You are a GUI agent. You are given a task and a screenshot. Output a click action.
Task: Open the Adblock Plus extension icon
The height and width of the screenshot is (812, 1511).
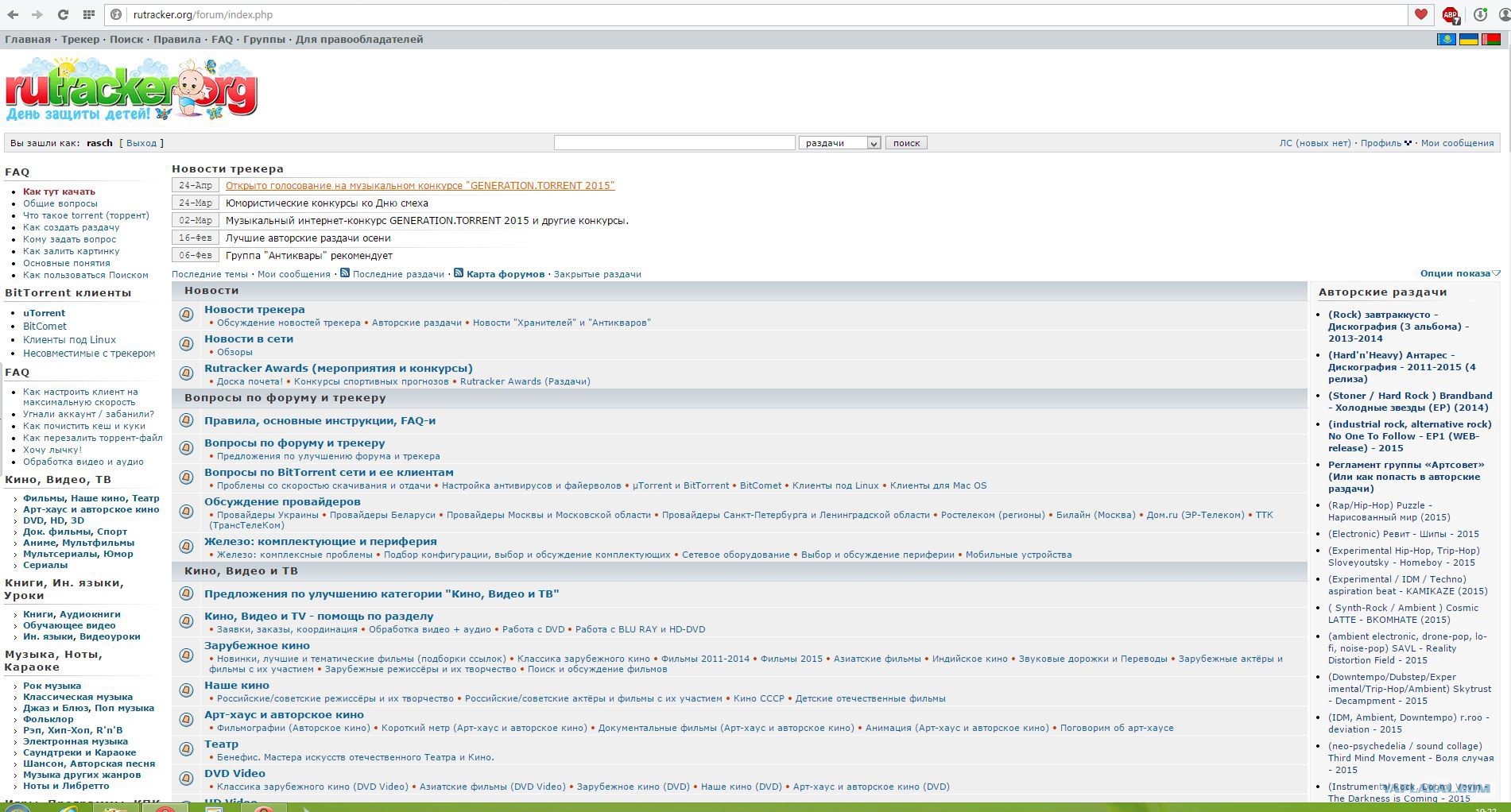pos(1451,14)
